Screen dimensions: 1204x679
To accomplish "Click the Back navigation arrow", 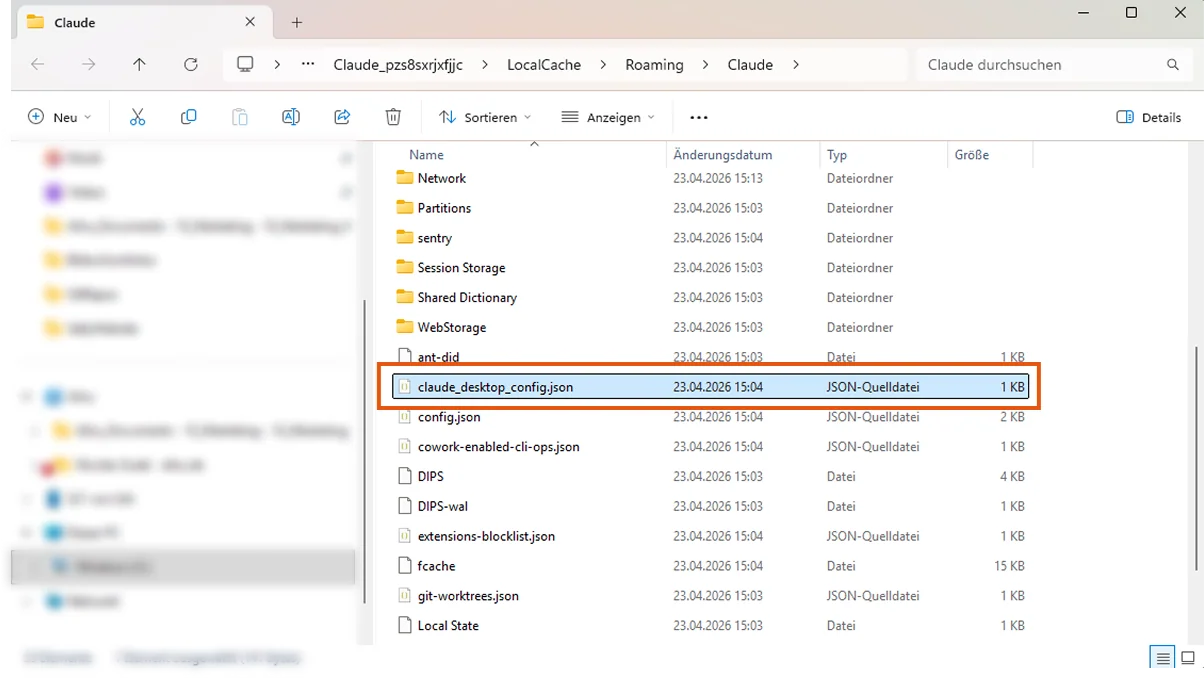I will (x=38, y=65).
